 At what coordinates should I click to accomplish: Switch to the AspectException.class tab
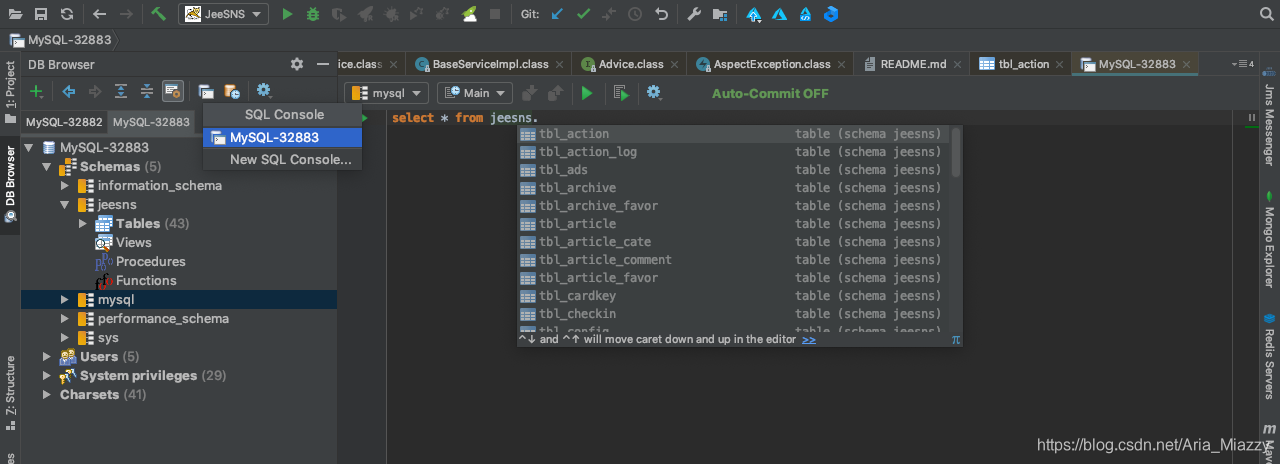coord(772,64)
